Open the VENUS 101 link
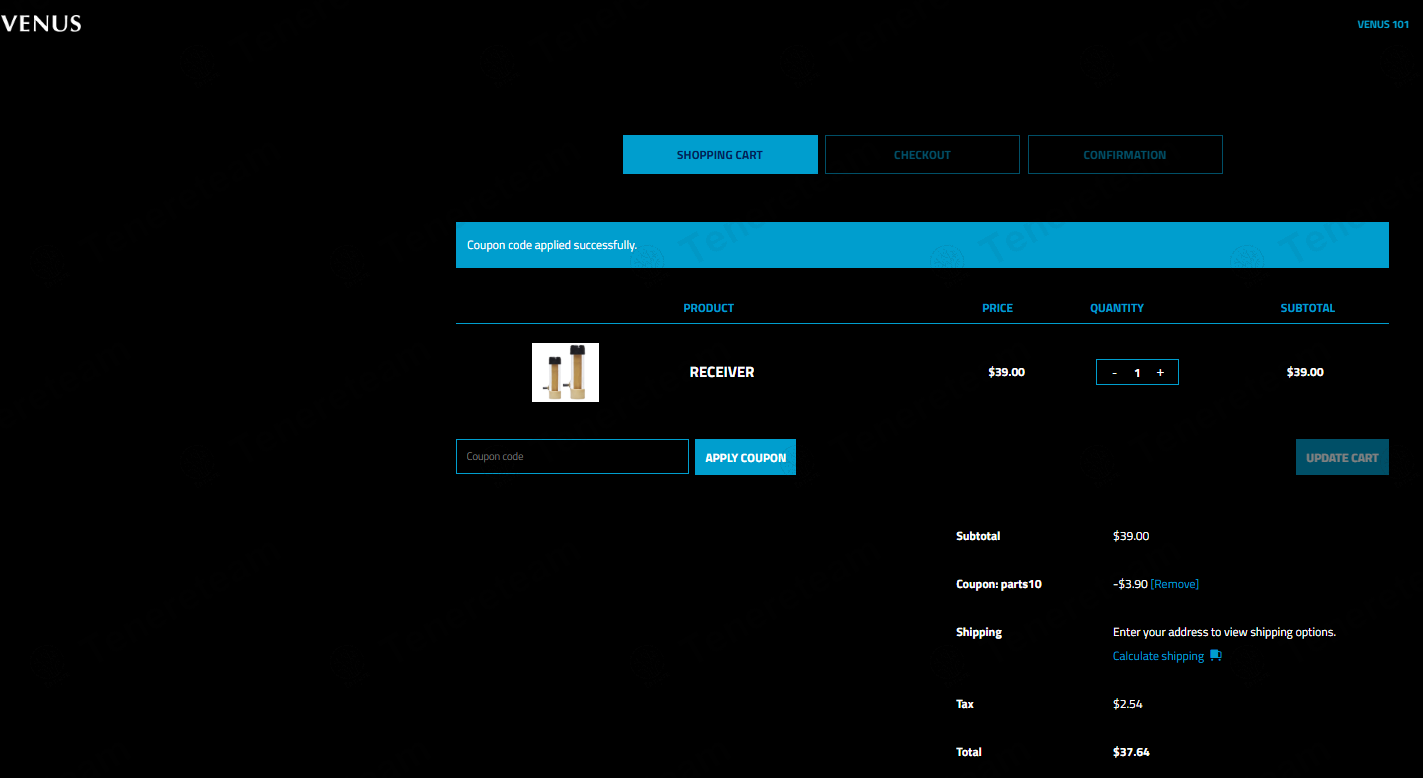This screenshot has height=778, width=1423. 1382,25
